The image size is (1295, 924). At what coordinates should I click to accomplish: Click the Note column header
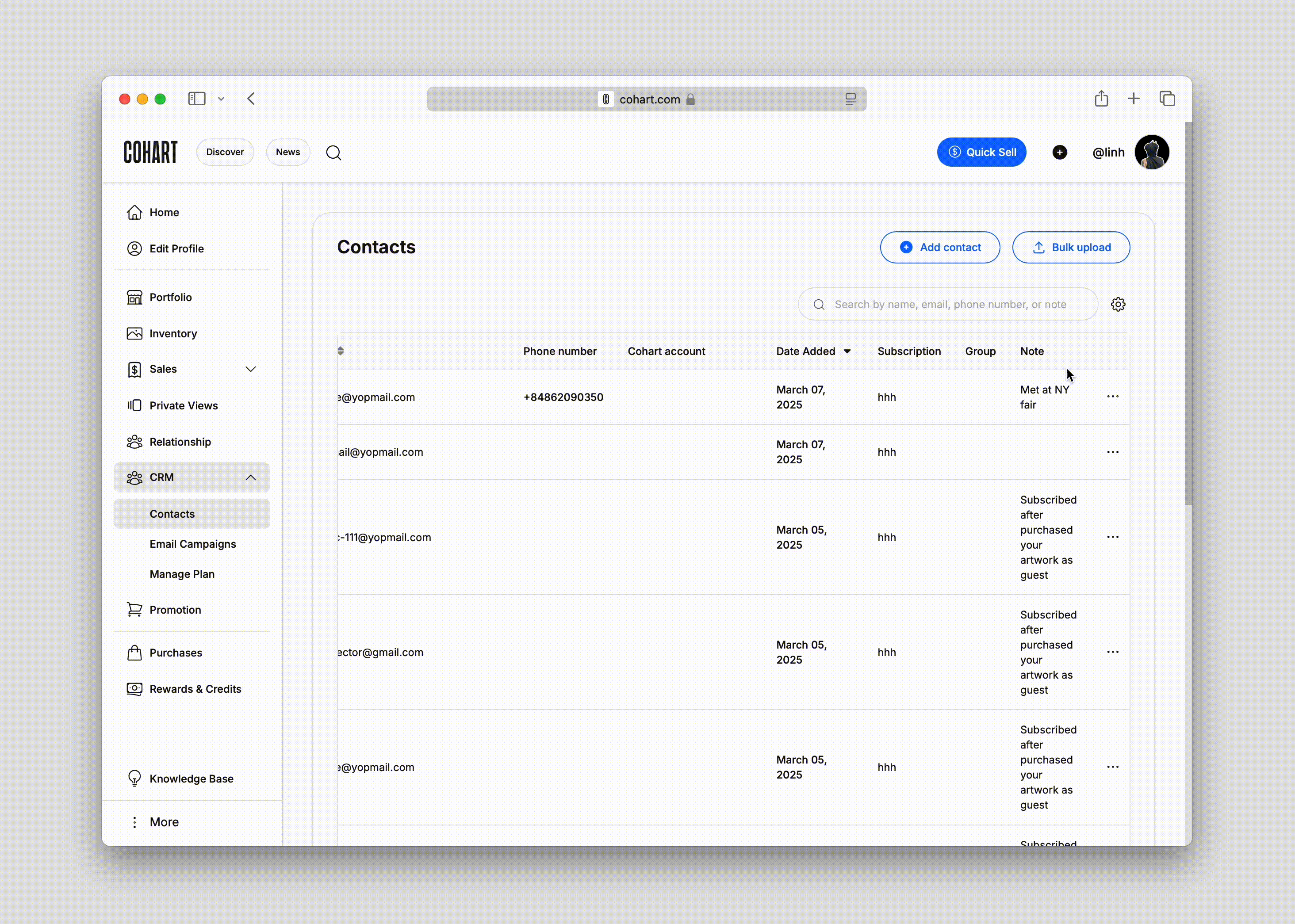(1031, 351)
